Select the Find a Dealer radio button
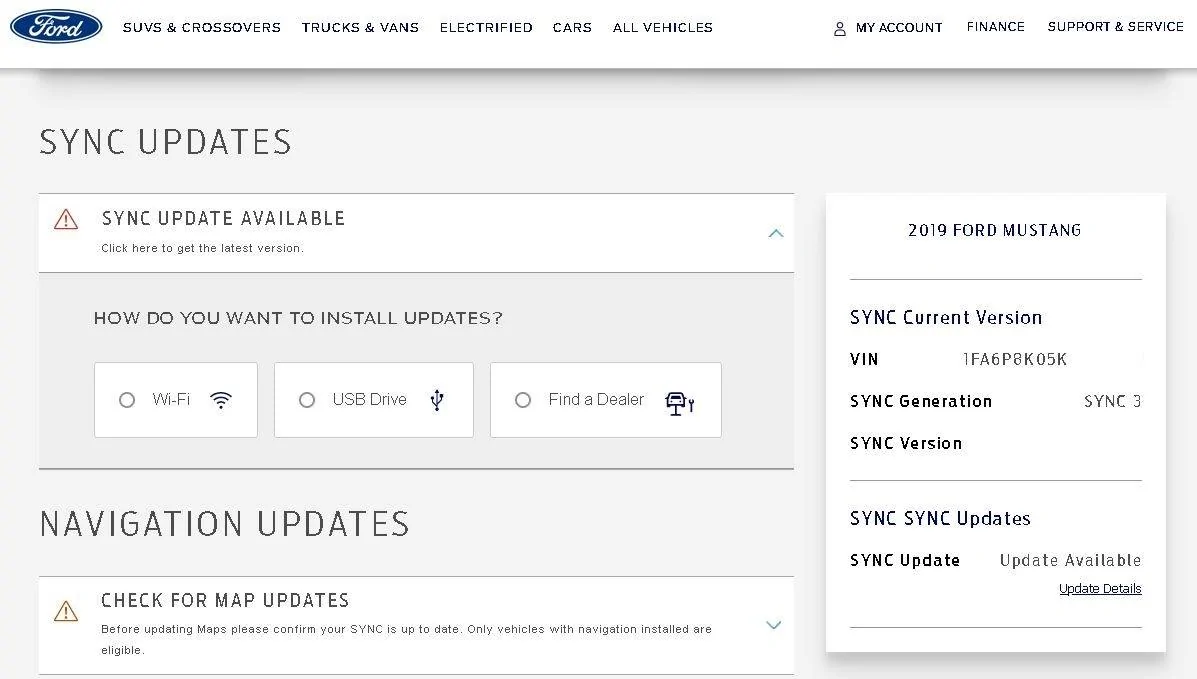 523,400
